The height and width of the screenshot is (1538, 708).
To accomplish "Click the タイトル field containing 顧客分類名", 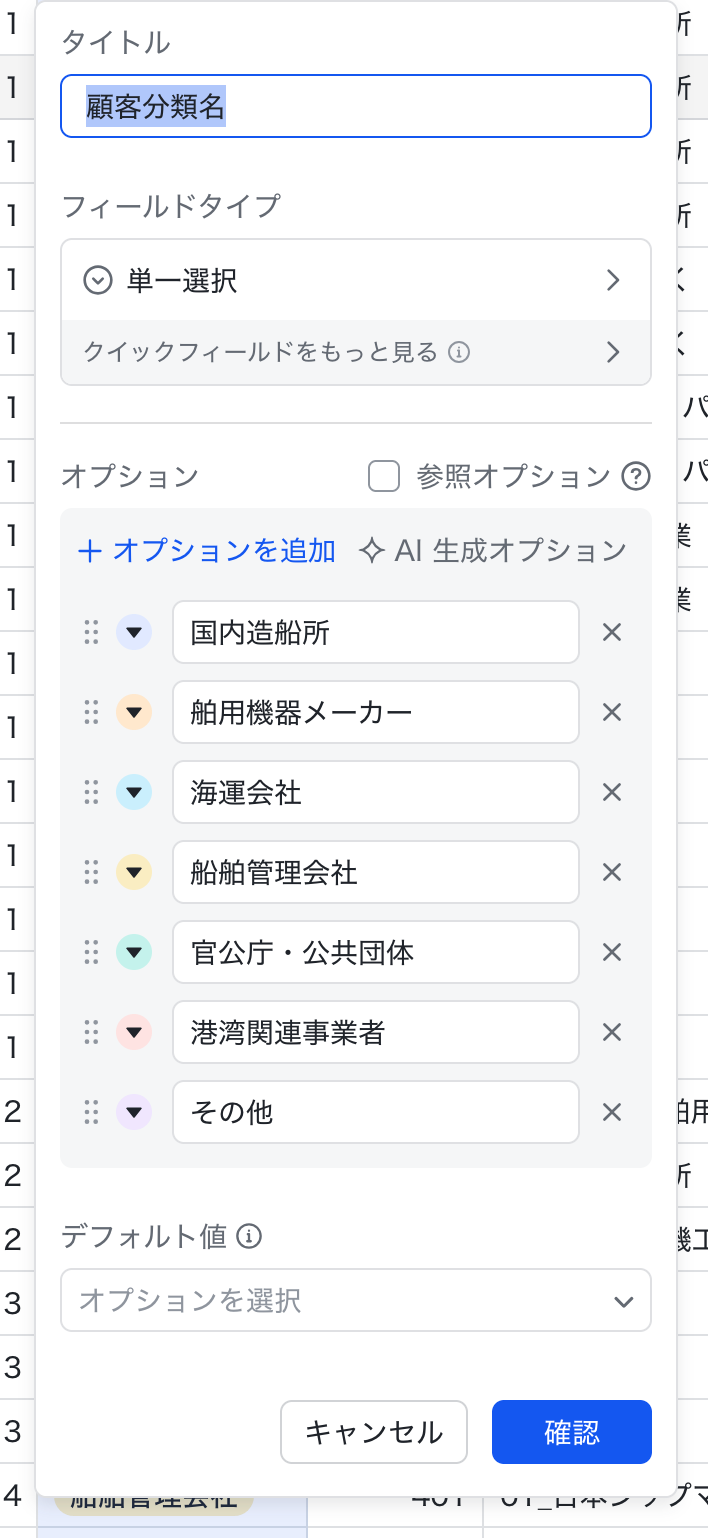I will coord(355,106).
